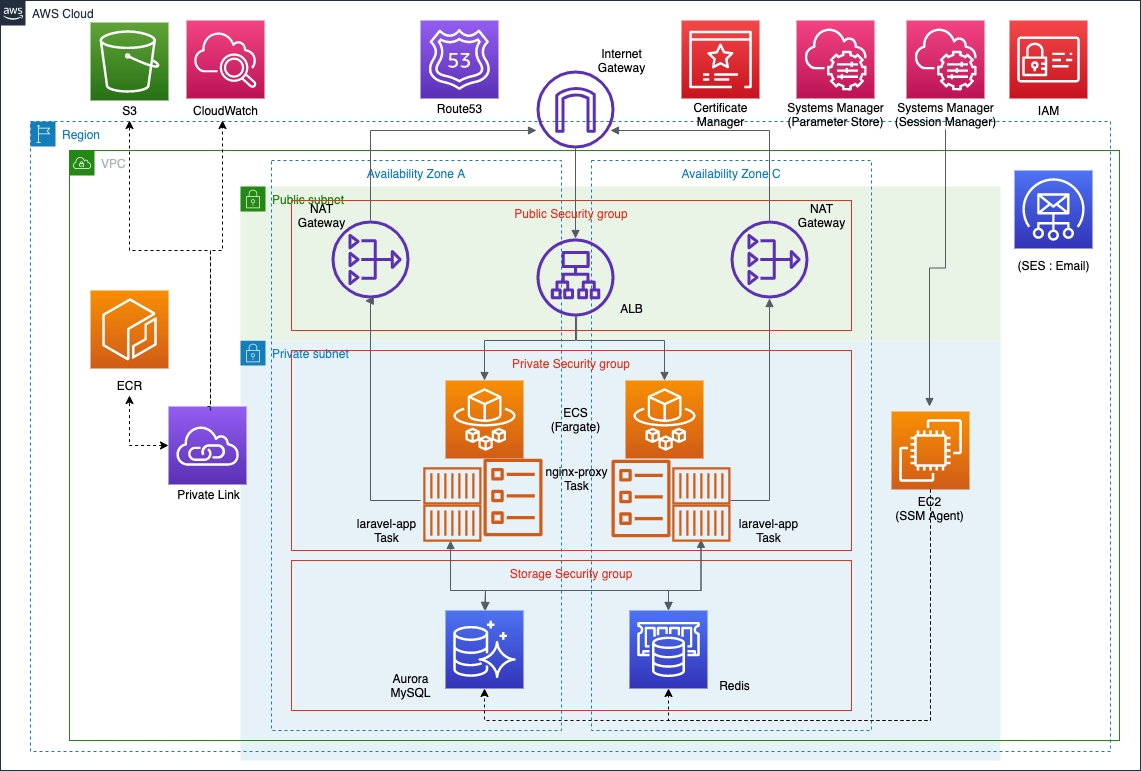The width and height of the screenshot is (1141, 771).
Task: Click the 'AWS Cloud' label
Action: (x=63, y=14)
